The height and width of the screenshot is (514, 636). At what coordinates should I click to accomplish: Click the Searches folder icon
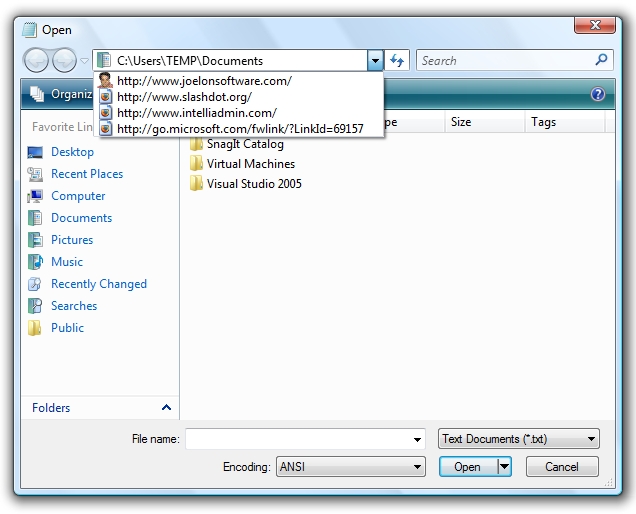click(35, 305)
